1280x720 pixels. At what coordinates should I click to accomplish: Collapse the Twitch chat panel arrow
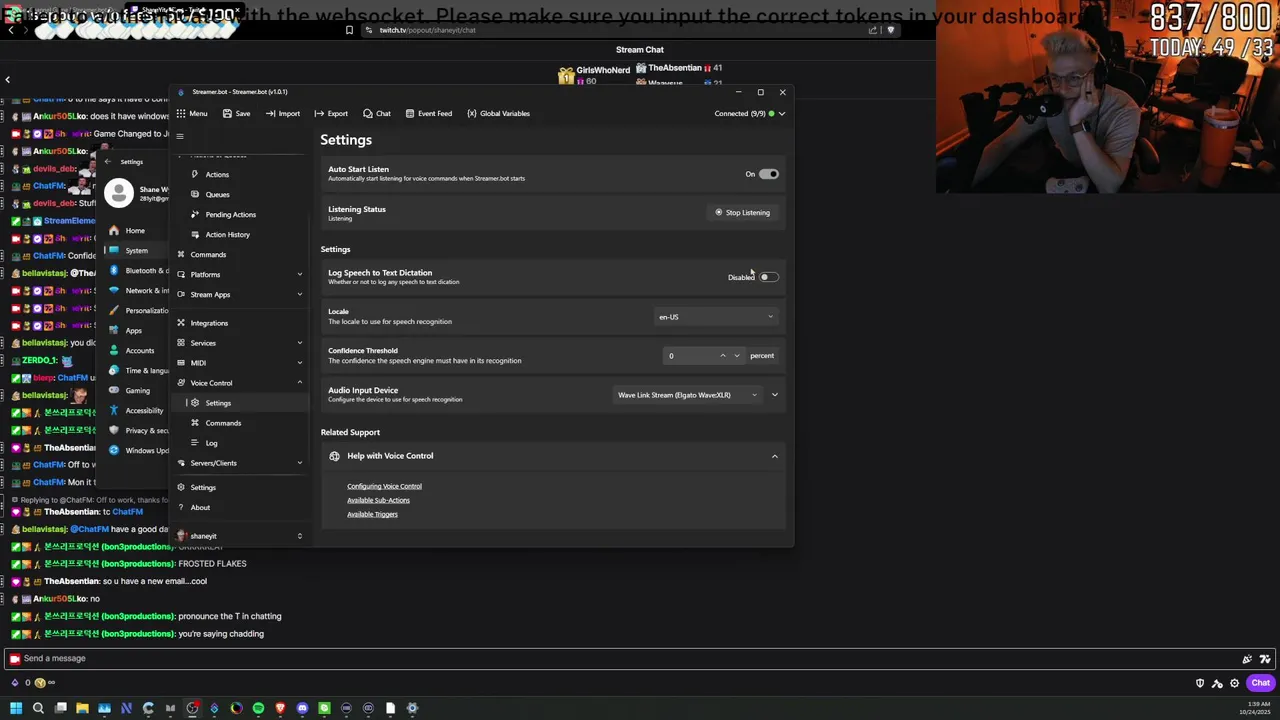[7, 79]
